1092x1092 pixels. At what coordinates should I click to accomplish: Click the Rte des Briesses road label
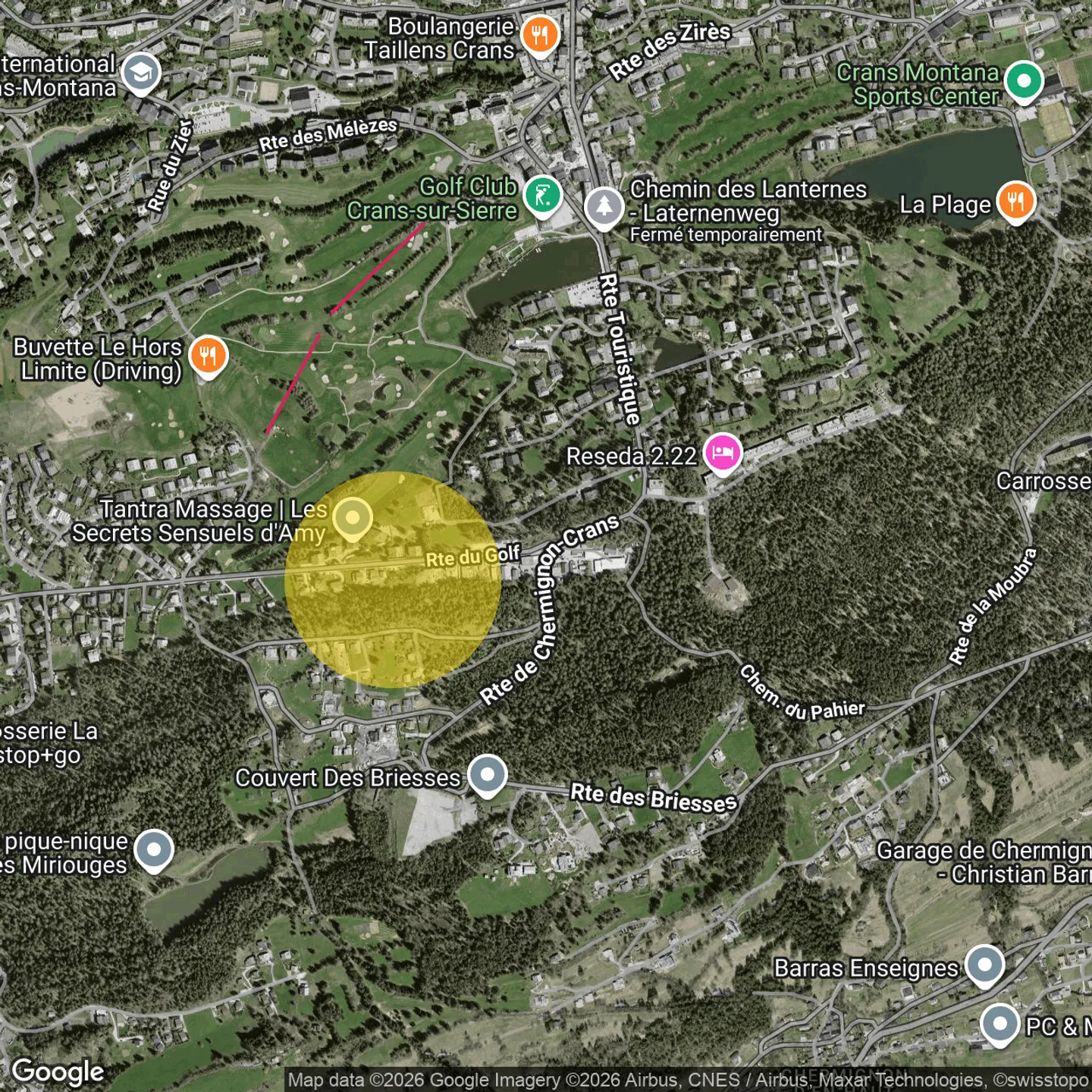tap(654, 798)
